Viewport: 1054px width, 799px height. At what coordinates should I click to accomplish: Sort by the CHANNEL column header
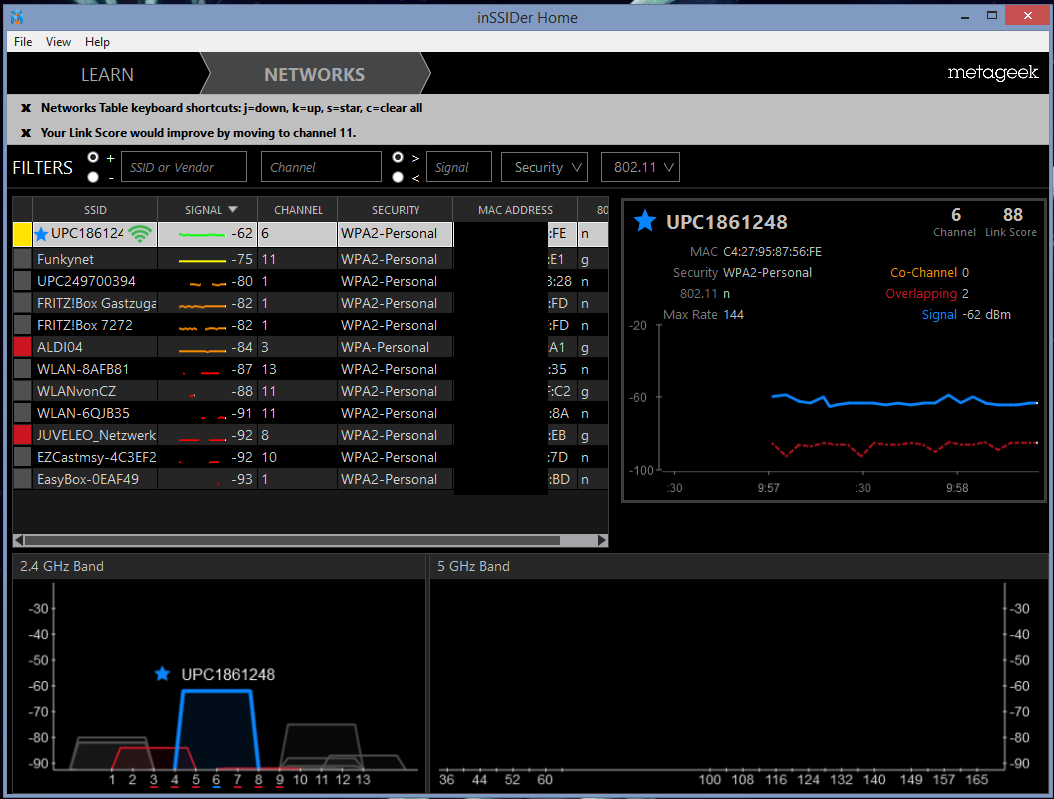point(298,210)
